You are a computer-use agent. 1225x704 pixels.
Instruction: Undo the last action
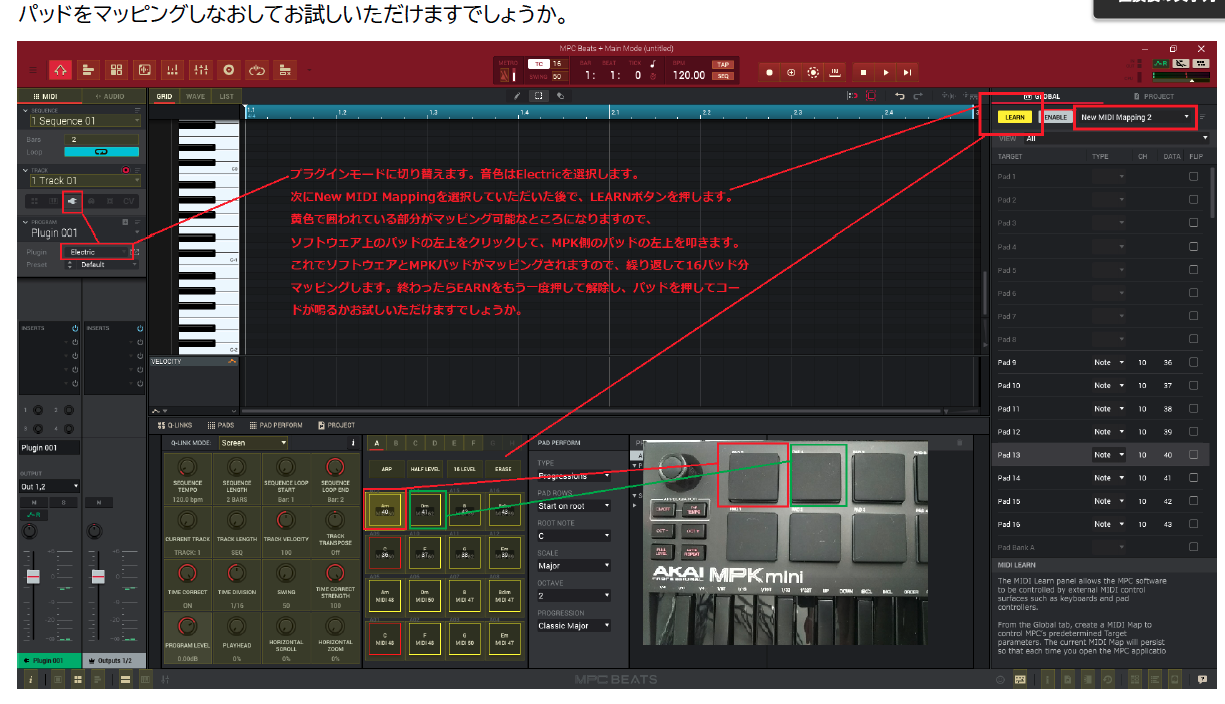[899, 96]
